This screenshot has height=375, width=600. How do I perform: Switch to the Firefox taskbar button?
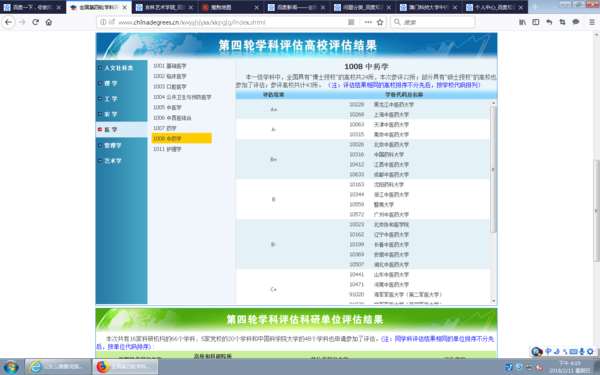click(125, 367)
